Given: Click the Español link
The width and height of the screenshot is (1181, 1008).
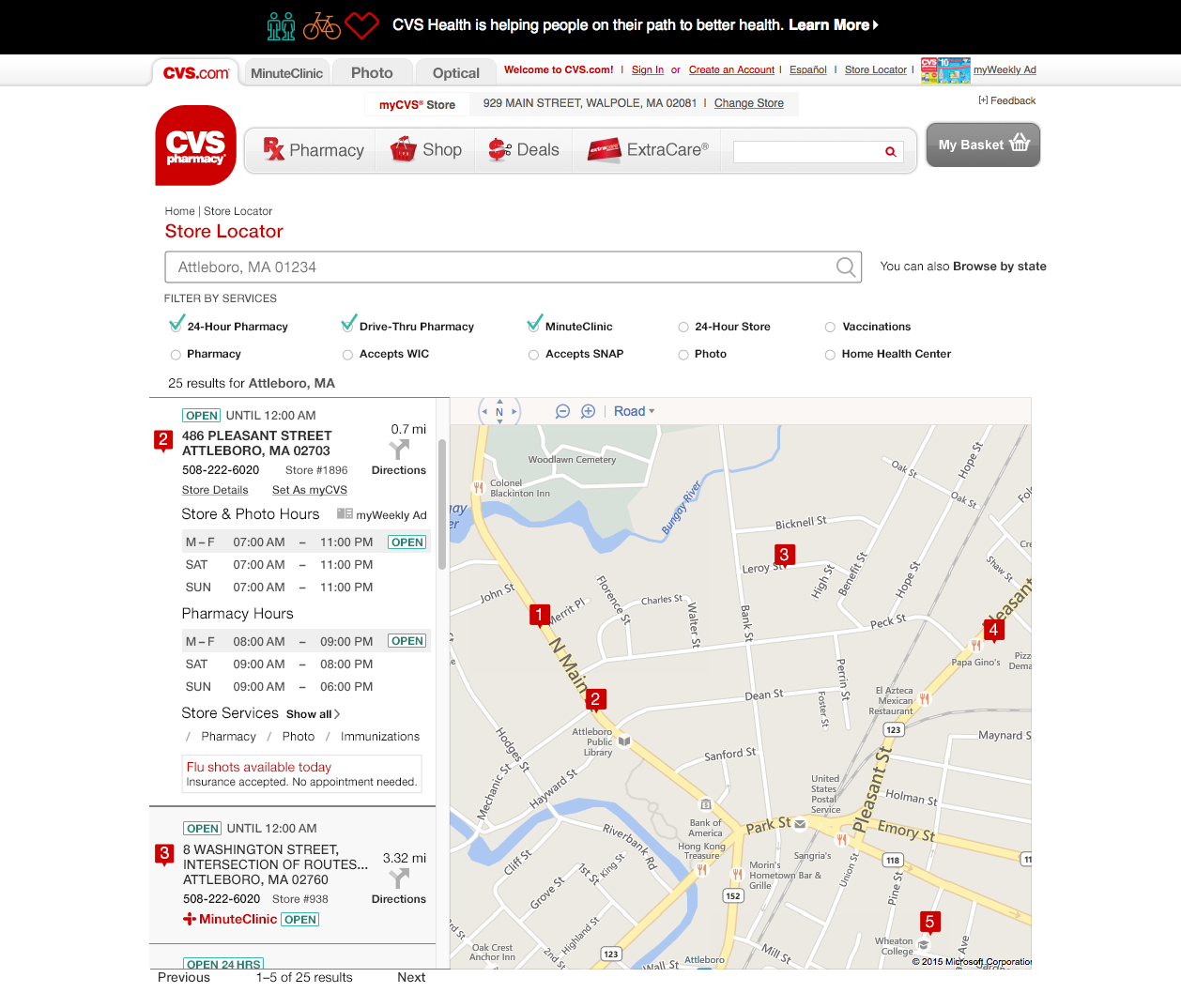Looking at the screenshot, I should 808,70.
